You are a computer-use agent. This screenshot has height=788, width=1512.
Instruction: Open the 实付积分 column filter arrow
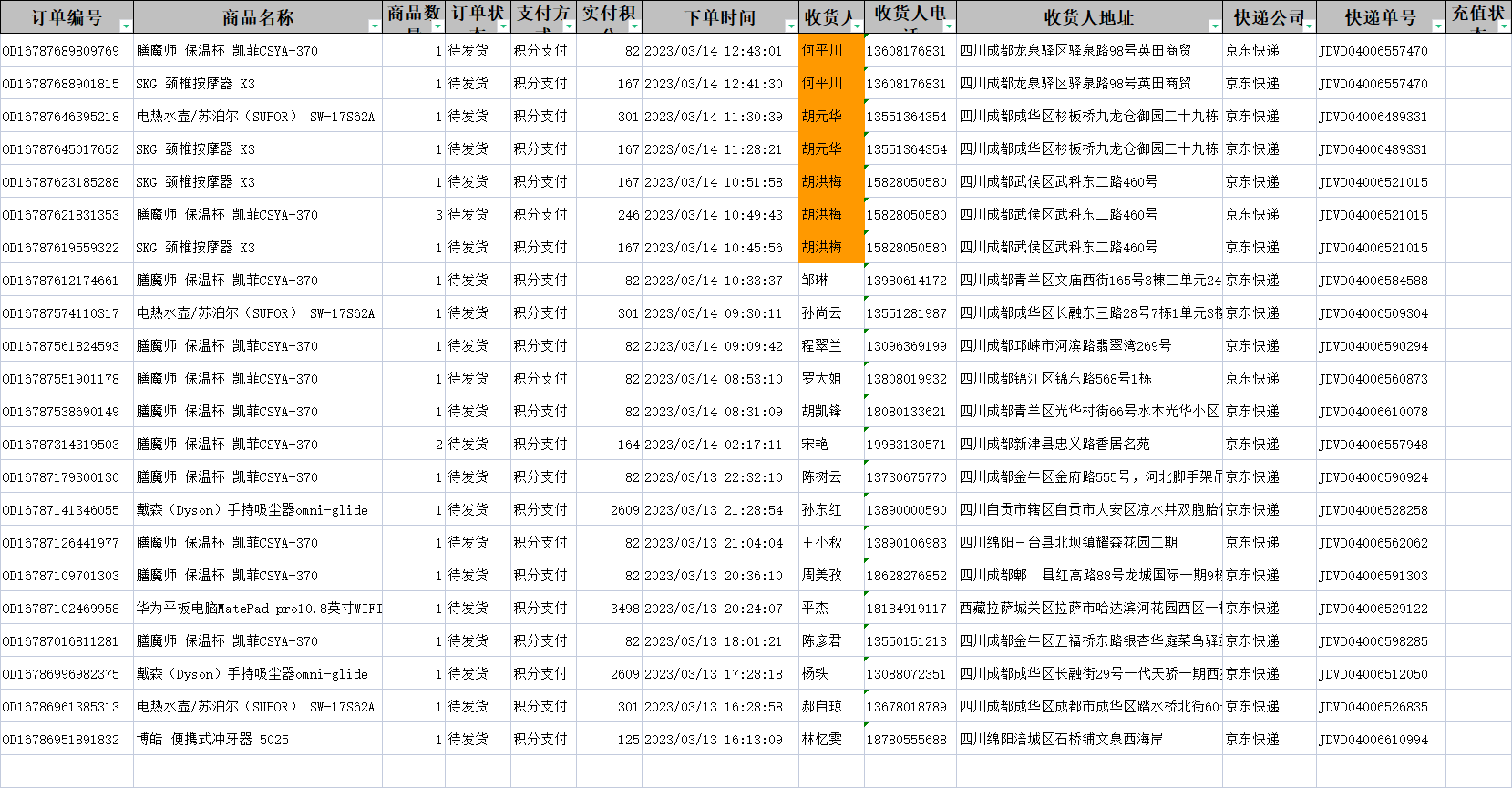[634, 26]
